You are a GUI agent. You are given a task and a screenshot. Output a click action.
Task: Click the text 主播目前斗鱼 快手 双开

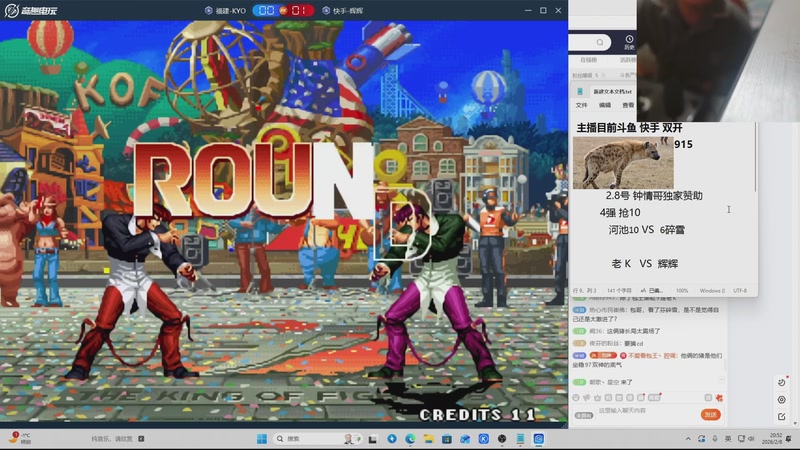coord(629,128)
